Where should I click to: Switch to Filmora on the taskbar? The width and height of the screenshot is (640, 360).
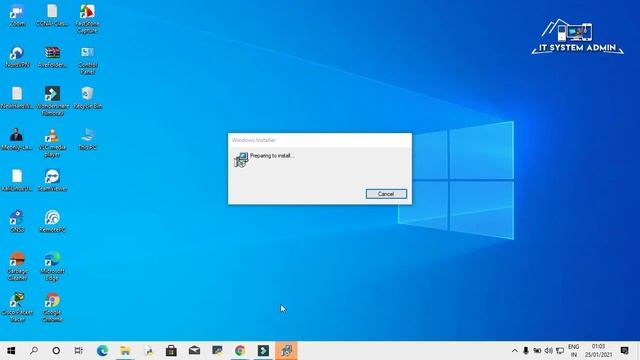tap(263, 351)
